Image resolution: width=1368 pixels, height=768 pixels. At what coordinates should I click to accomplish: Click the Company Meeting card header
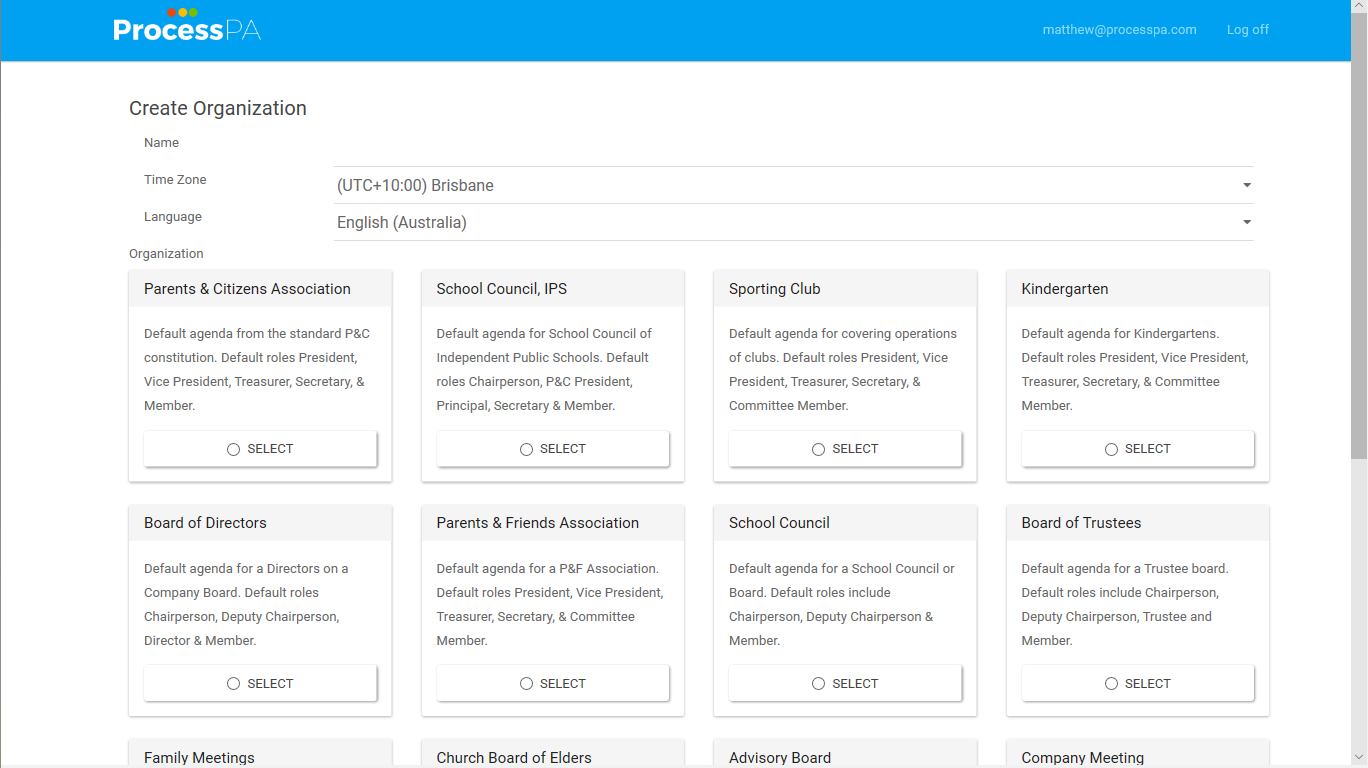coord(1137,756)
